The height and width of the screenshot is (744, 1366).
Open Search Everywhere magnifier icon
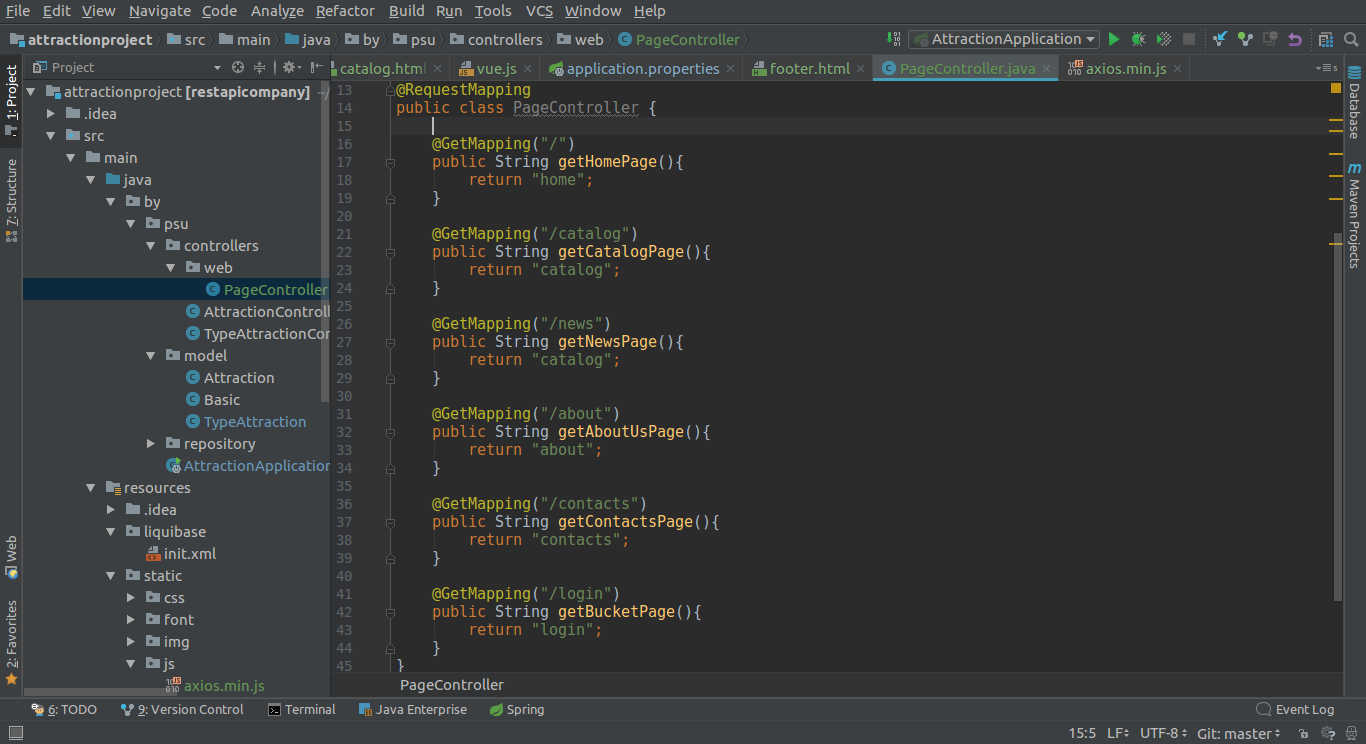click(x=1351, y=40)
